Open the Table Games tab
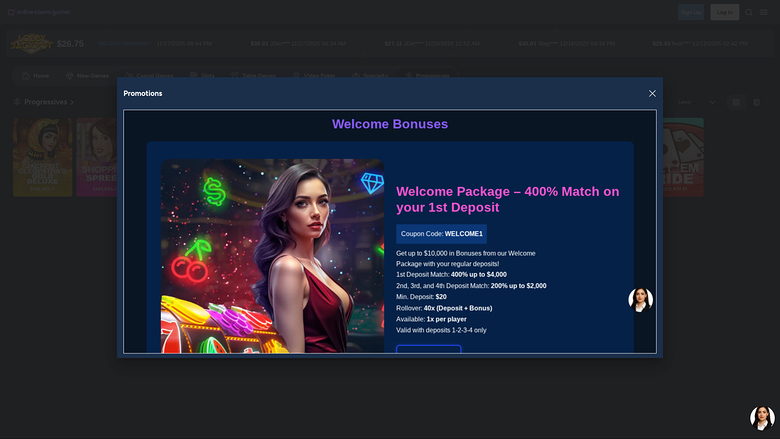The image size is (780, 439). 253,76
